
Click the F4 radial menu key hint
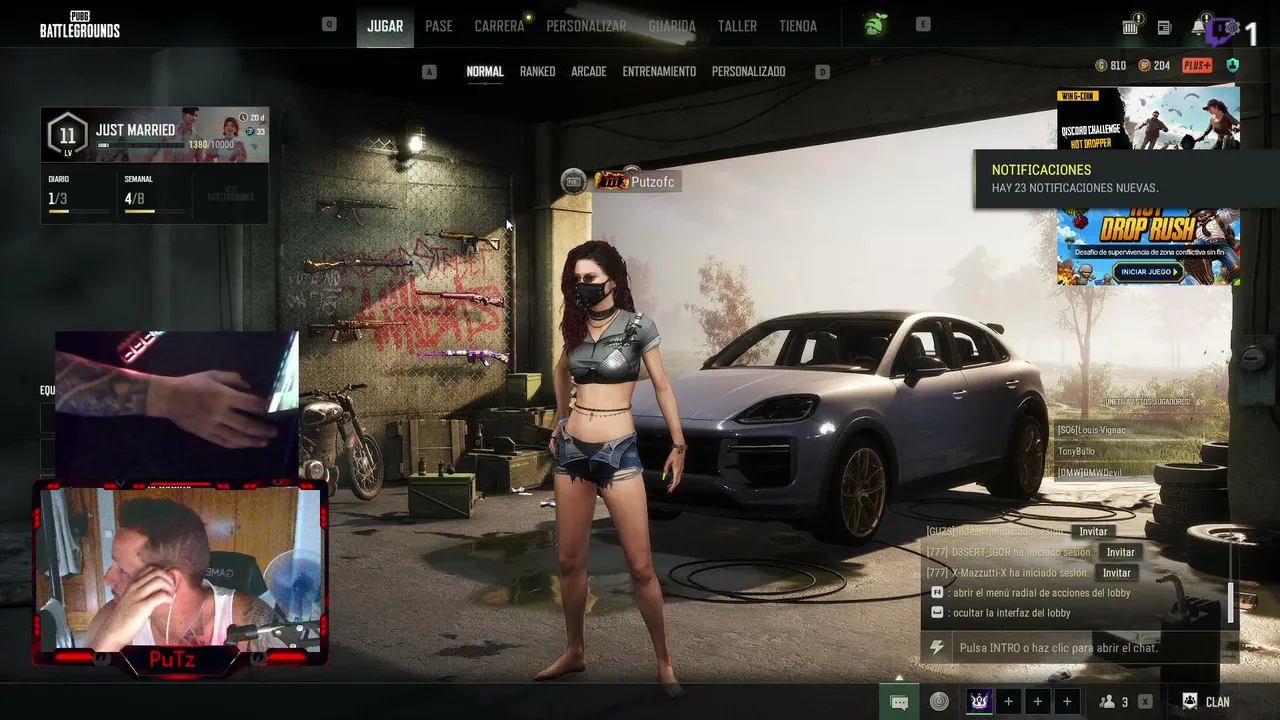pyautogui.click(x=937, y=593)
